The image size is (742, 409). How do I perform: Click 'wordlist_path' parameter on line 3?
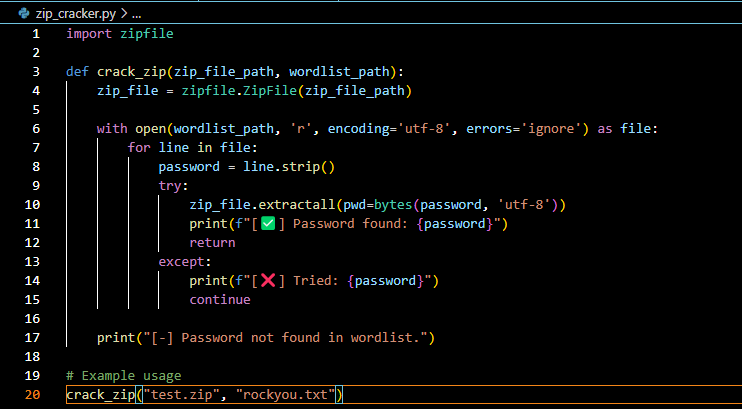[339, 72]
